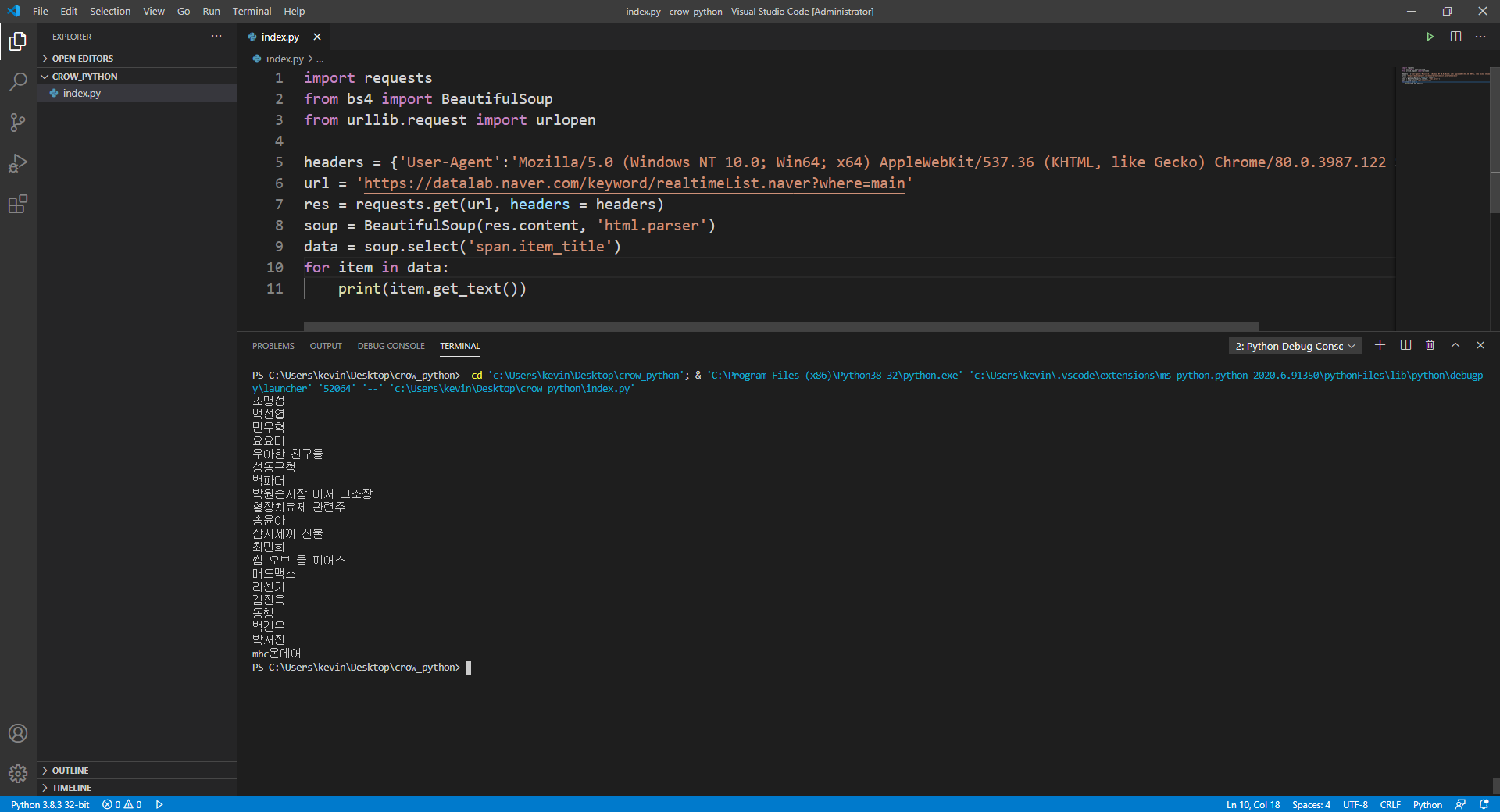Screen dimensions: 1500x812
Task: Open Explorer views and more actions ellipsis
Action: 216,37
